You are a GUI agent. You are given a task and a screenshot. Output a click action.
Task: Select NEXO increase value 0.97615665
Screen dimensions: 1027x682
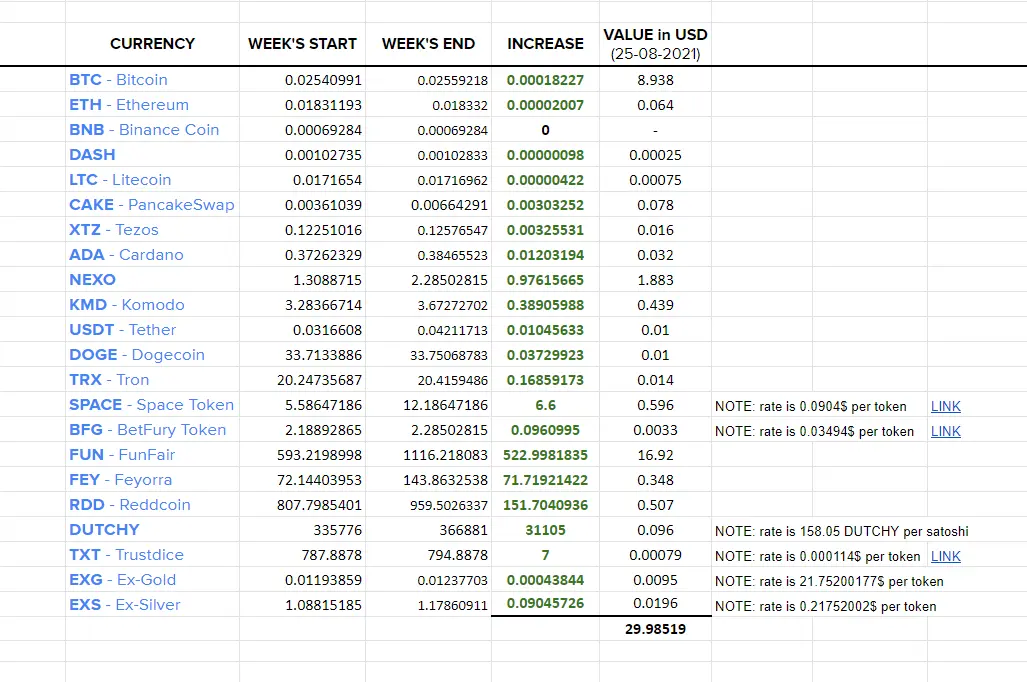point(545,280)
